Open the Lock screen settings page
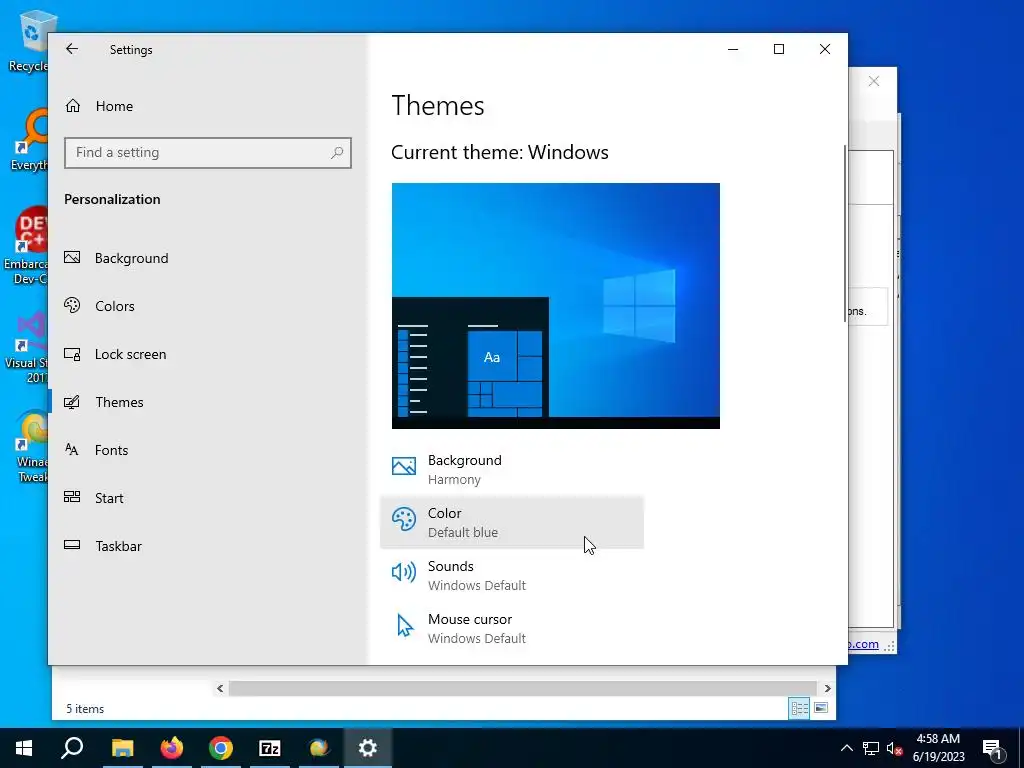This screenshot has width=1024, height=768. [208, 354]
